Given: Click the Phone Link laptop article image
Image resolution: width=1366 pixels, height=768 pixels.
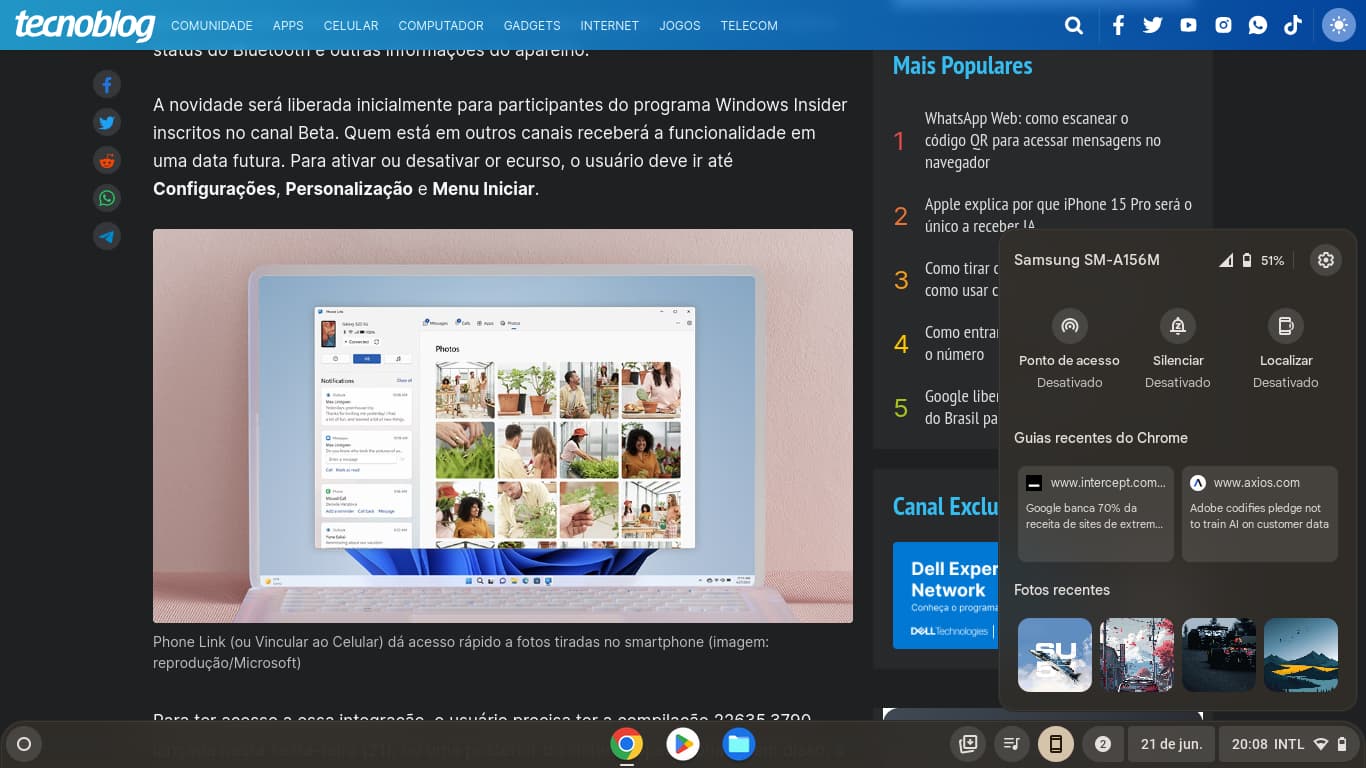Looking at the screenshot, I should (x=503, y=426).
